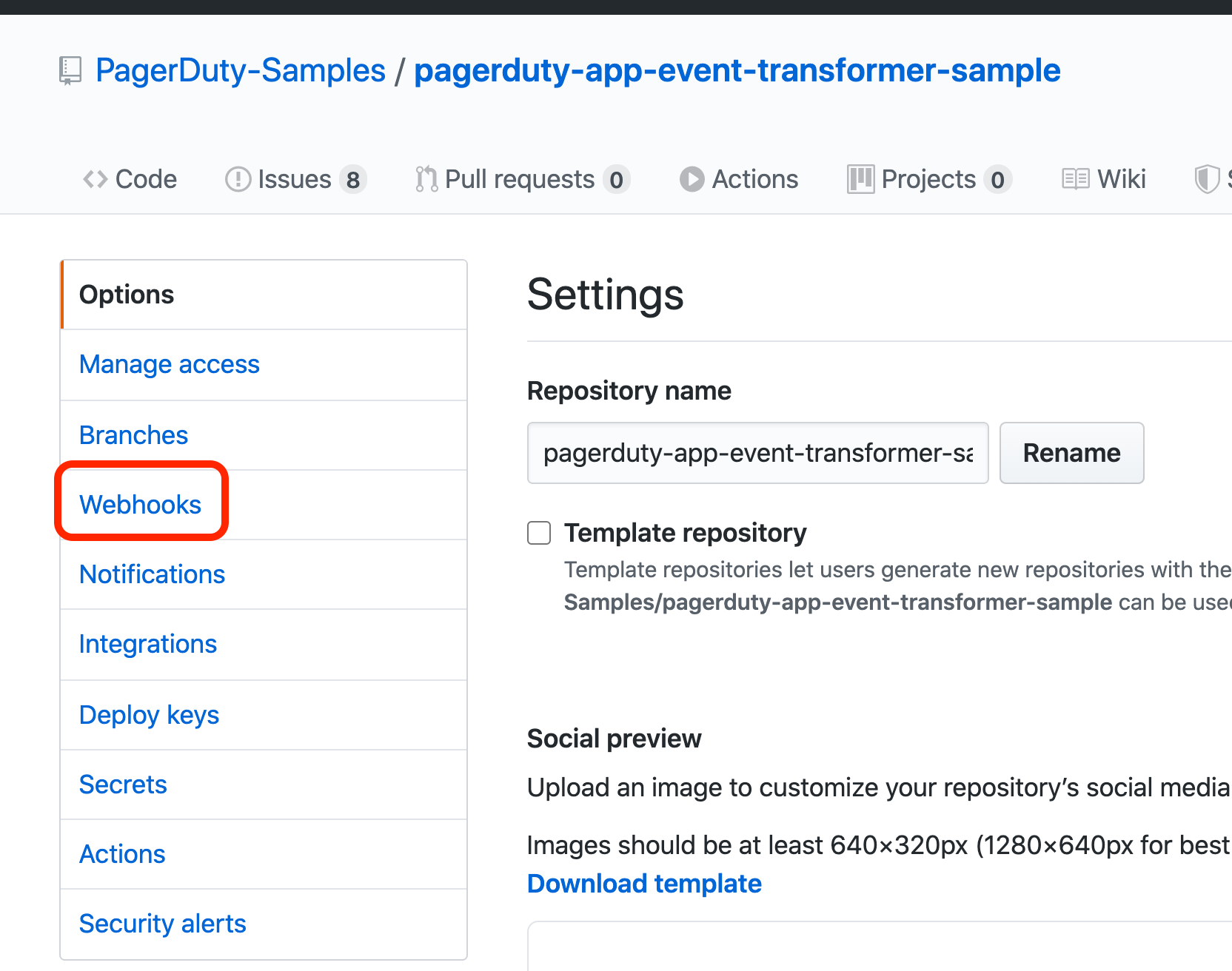Open Manage access settings
The height and width of the screenshot is (971, 1232).
click(x=264, y=364)
